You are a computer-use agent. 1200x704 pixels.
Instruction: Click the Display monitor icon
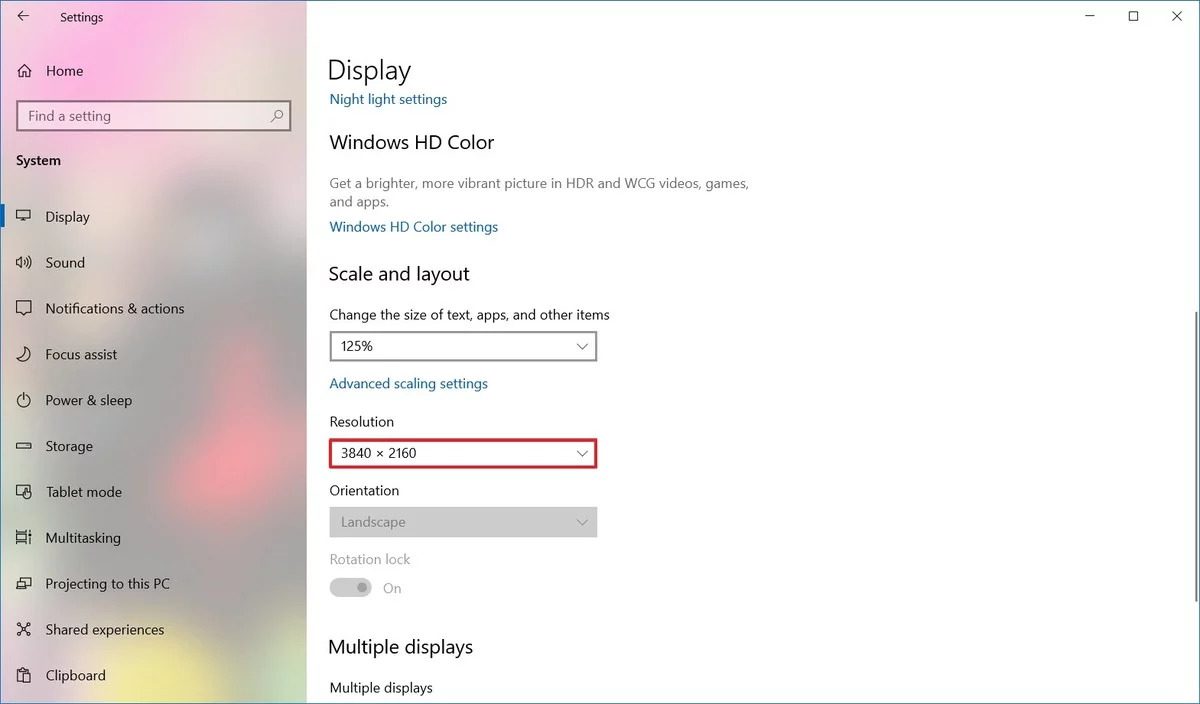pyautogui.click(x=25, y=217)
